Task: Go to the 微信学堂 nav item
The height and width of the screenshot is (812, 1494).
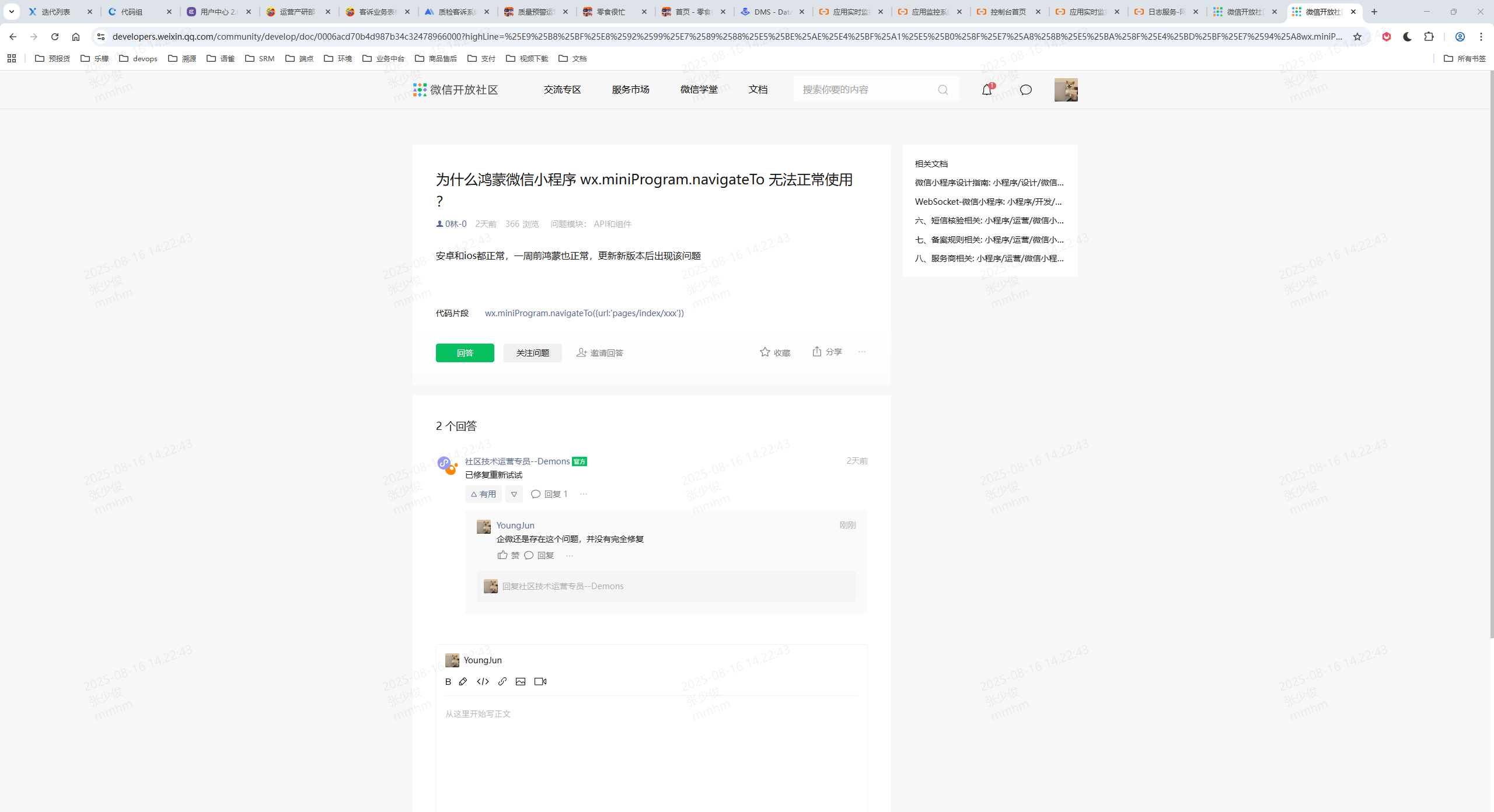Action: click(699, 89)
